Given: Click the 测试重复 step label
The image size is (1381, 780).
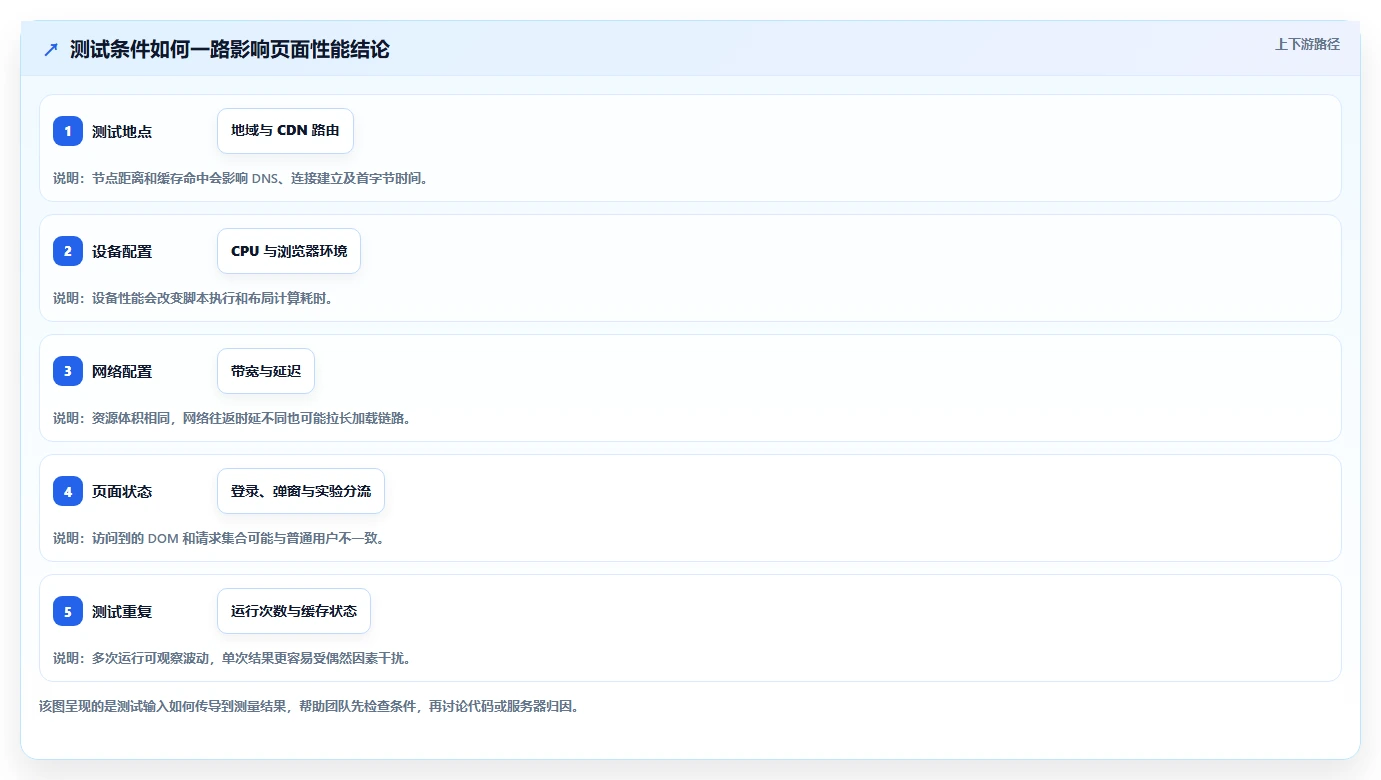Looking at the screenshot, I should (x=122, y=611).
